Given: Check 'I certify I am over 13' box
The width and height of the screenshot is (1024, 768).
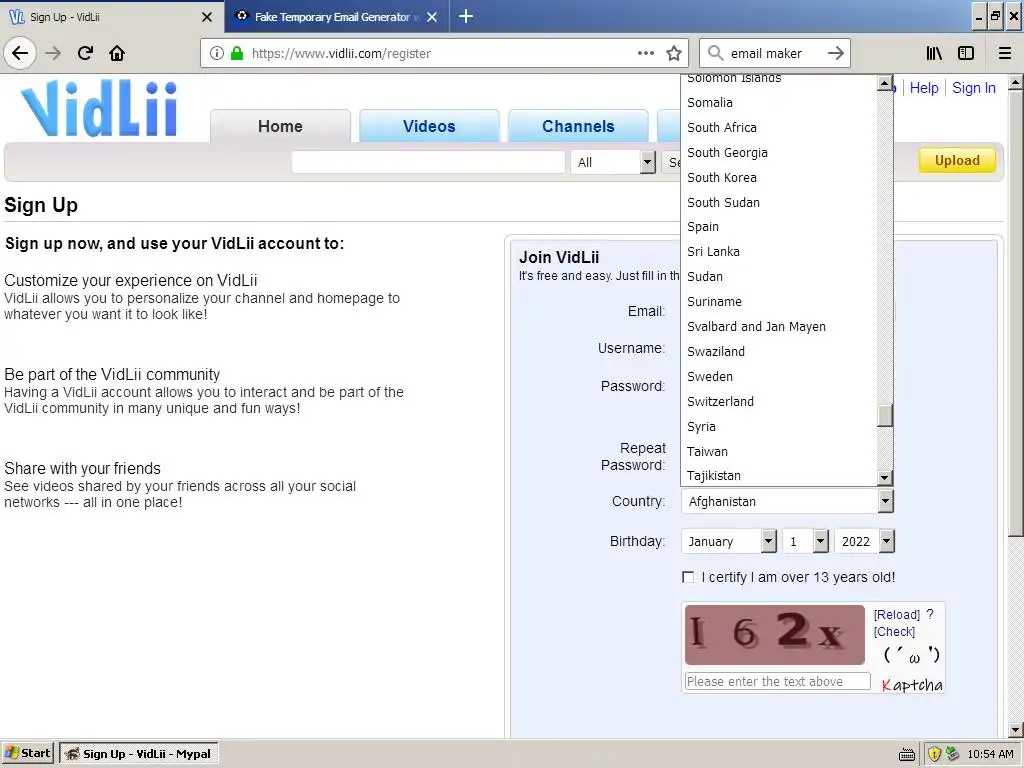Looking at the screenshot, I should pos(688,577).
